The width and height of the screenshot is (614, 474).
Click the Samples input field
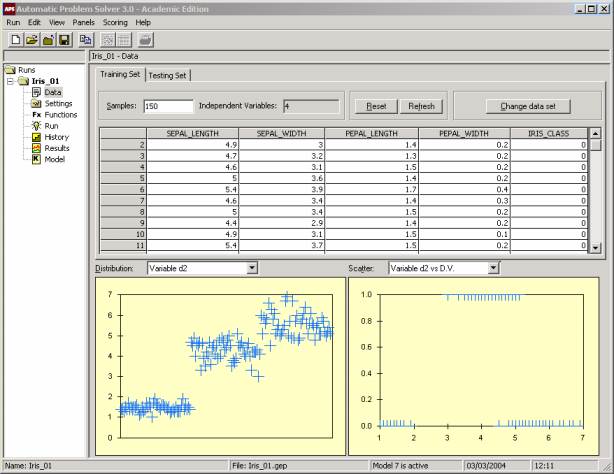pos(167,106)
